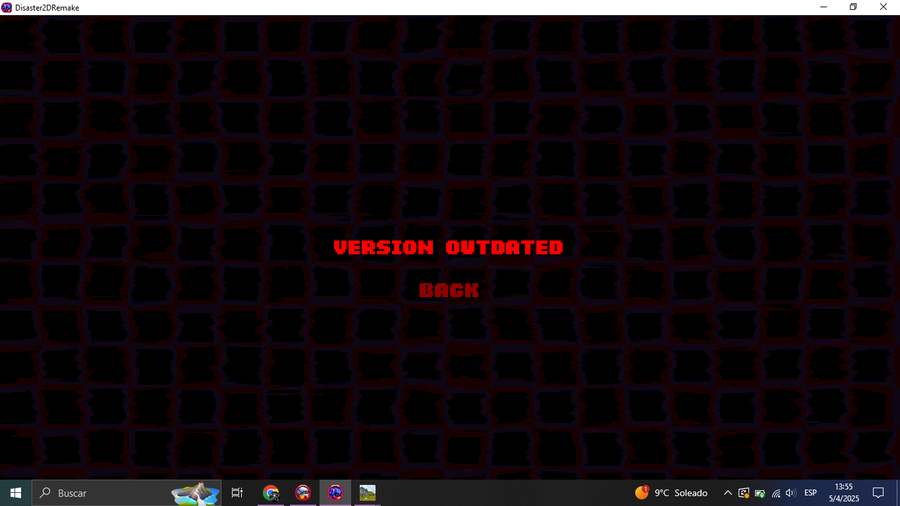Open the 9°C Soleado weather widget
The width and height of the screenshot is (900, 506).
click(x=671, y=493)
